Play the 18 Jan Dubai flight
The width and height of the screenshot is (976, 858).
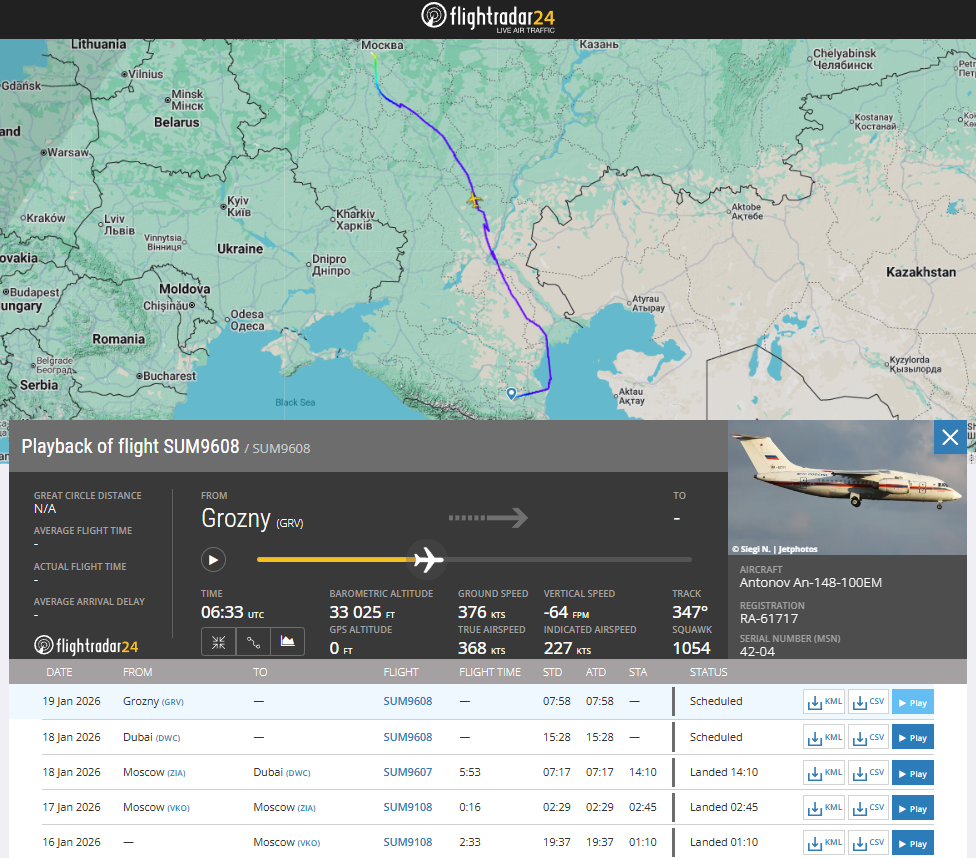912,738
